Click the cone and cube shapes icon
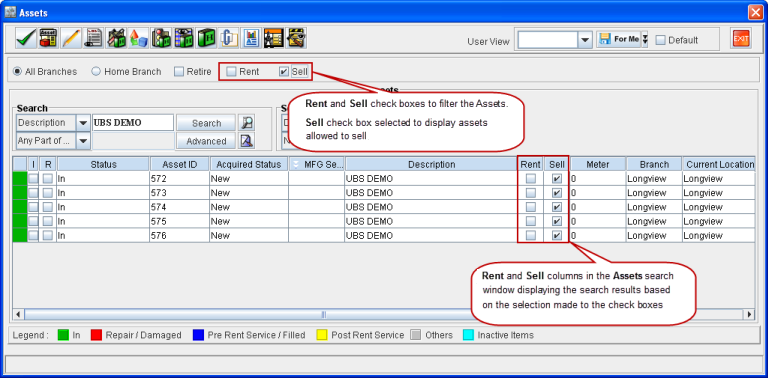768x378 pixels. (x=139, y=38)
